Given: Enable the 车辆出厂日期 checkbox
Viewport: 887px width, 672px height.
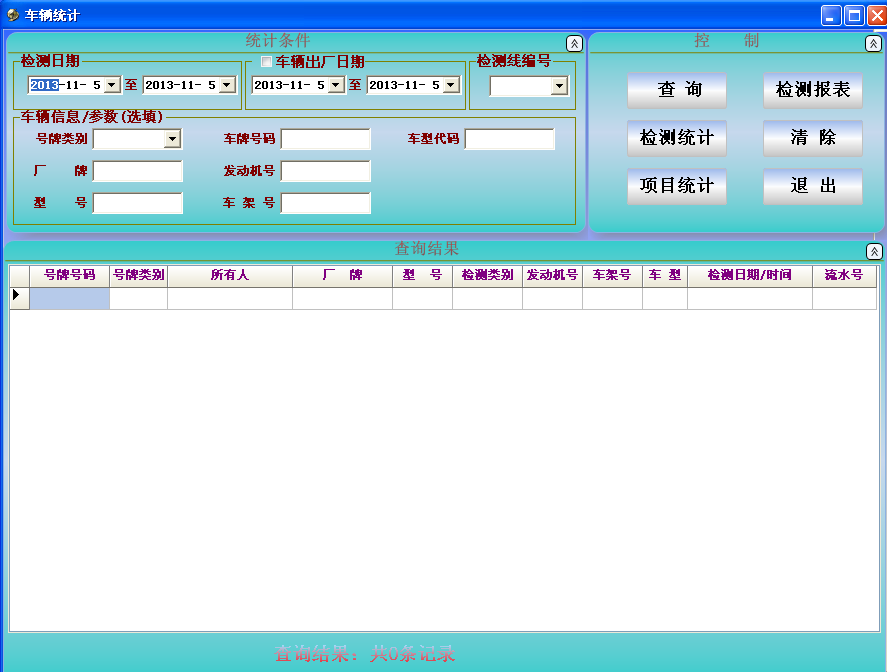Looking at the screenshot, I should pyautogui.click(x=266, y=62).
